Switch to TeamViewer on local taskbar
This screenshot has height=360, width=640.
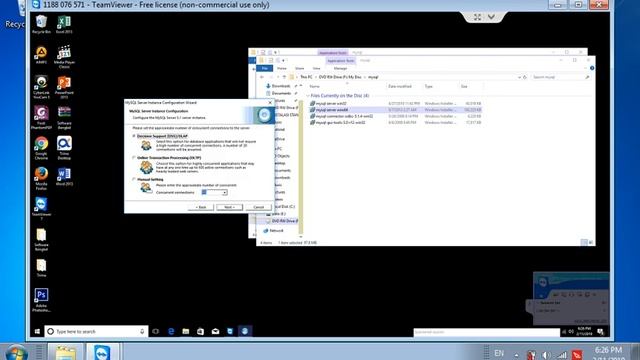pos(102,352)
